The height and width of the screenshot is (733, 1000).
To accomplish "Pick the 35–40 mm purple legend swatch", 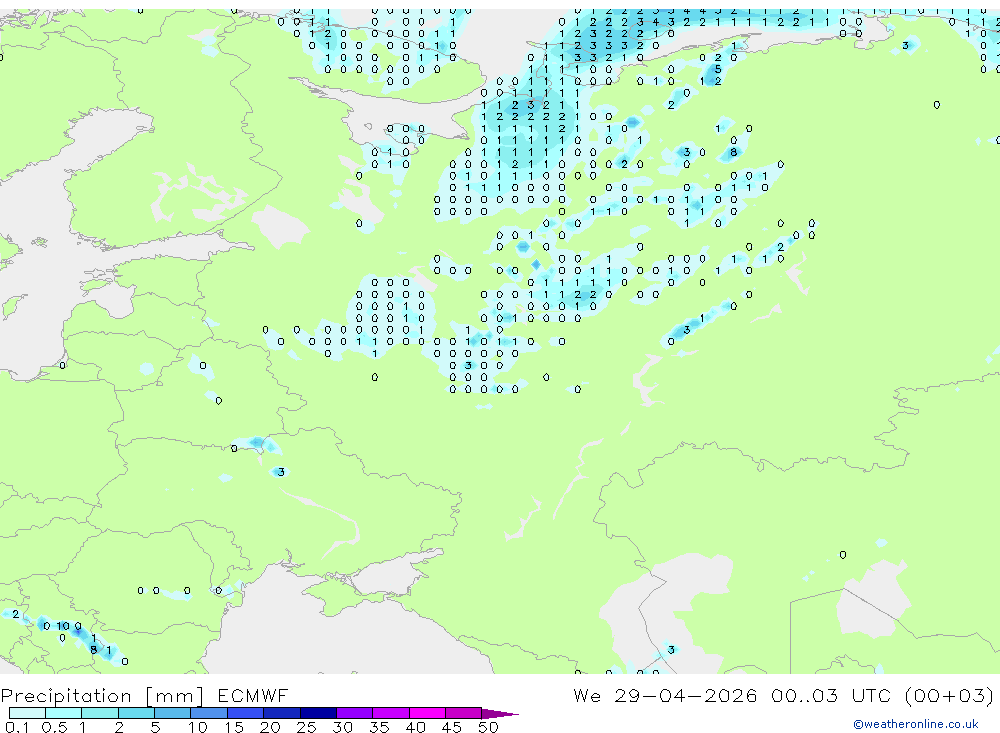I will [x=391, y=713].
